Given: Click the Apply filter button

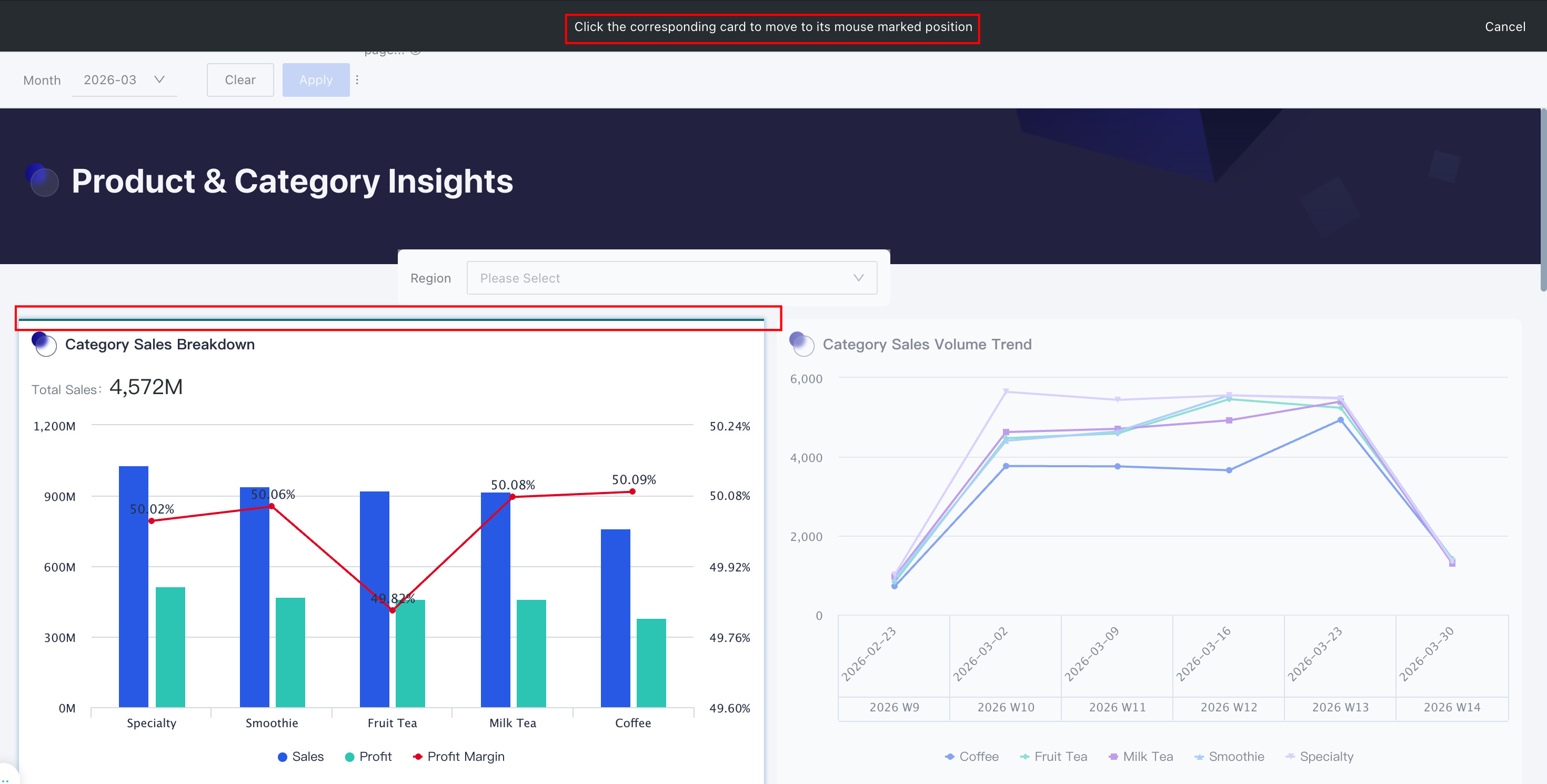Looking at the screenshot, I should 316,80.
